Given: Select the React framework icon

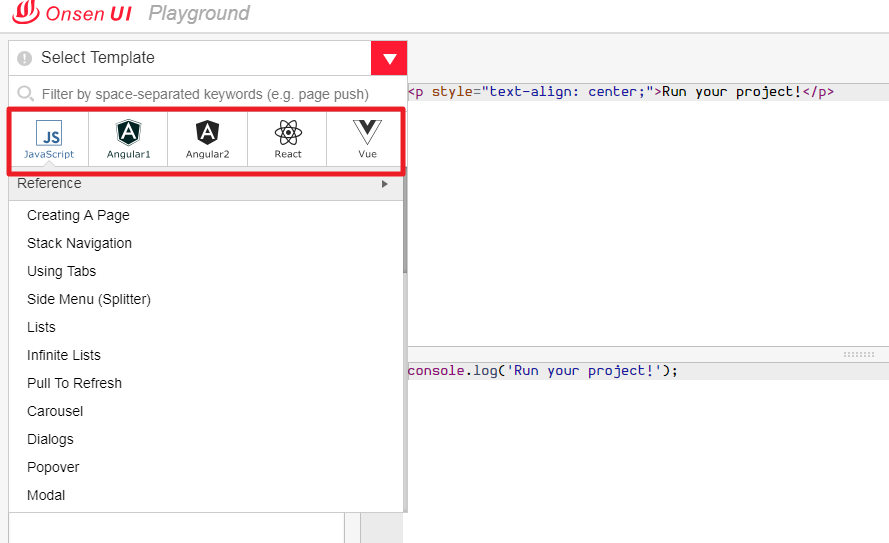Looking at the screenshot, I should click(x=287, y=139).
